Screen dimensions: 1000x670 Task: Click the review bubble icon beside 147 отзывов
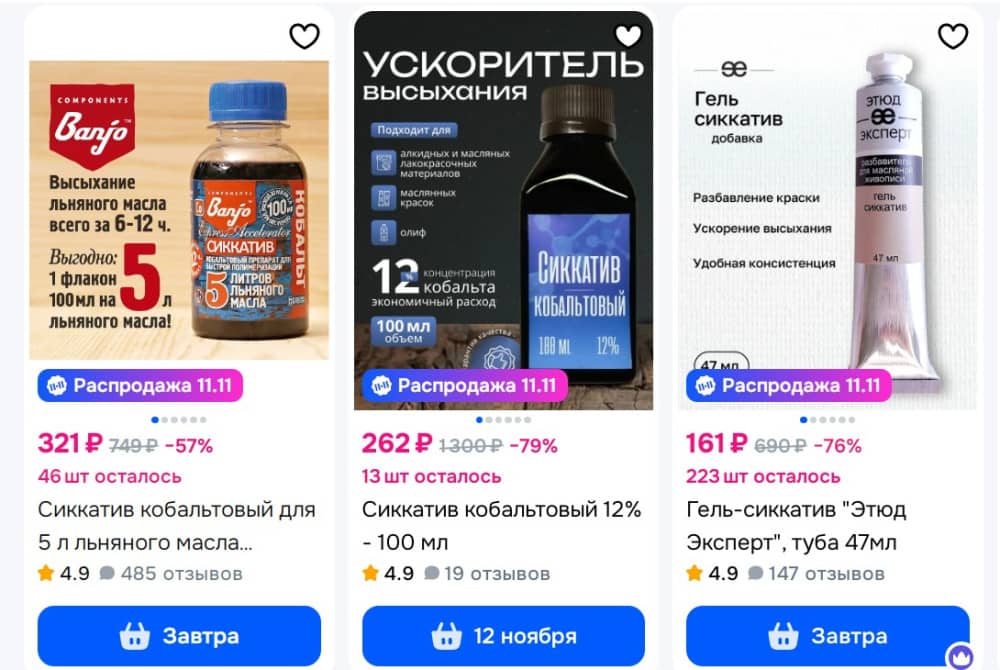coord(756,573)
